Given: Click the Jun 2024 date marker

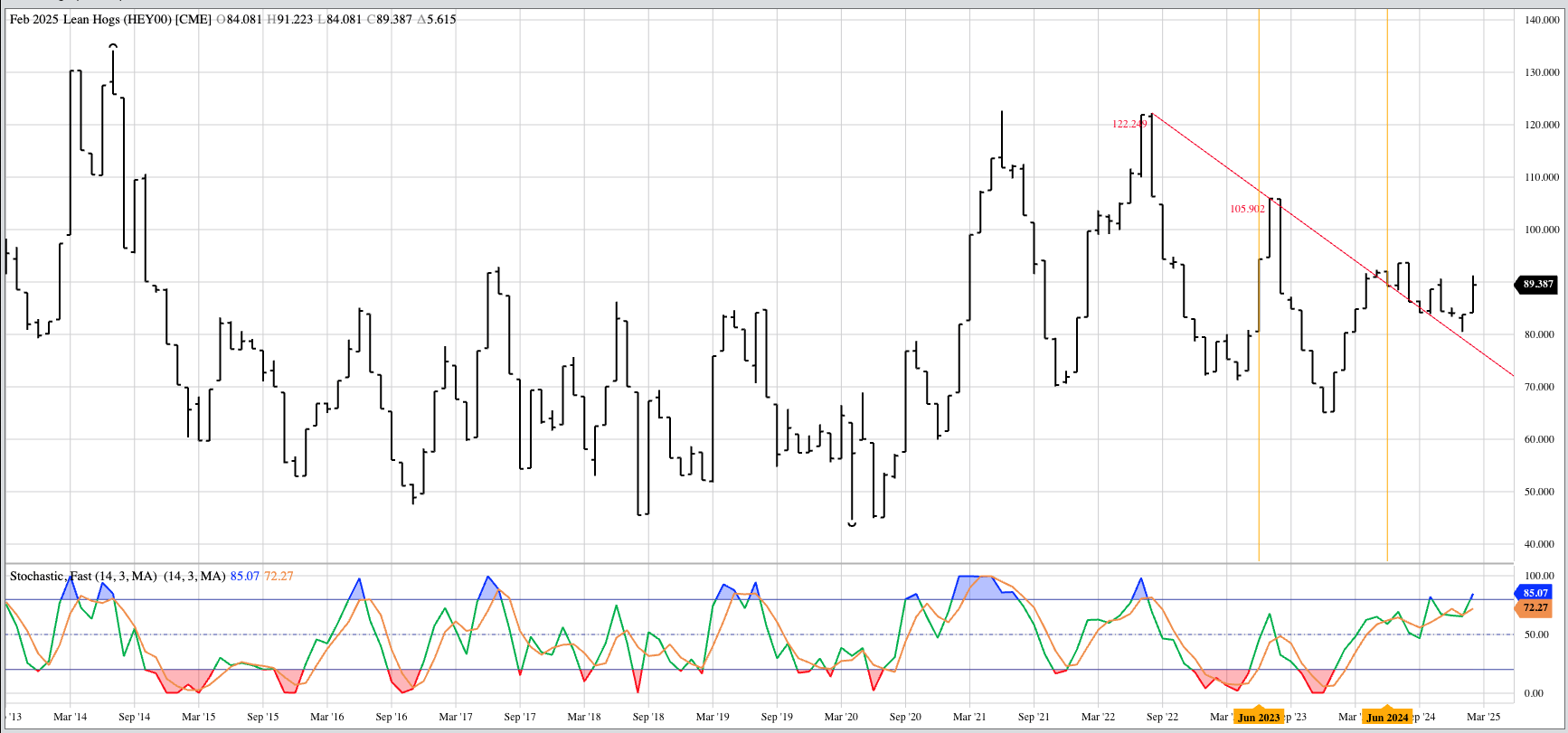Looking at the screenshot, I should 1387,717.
